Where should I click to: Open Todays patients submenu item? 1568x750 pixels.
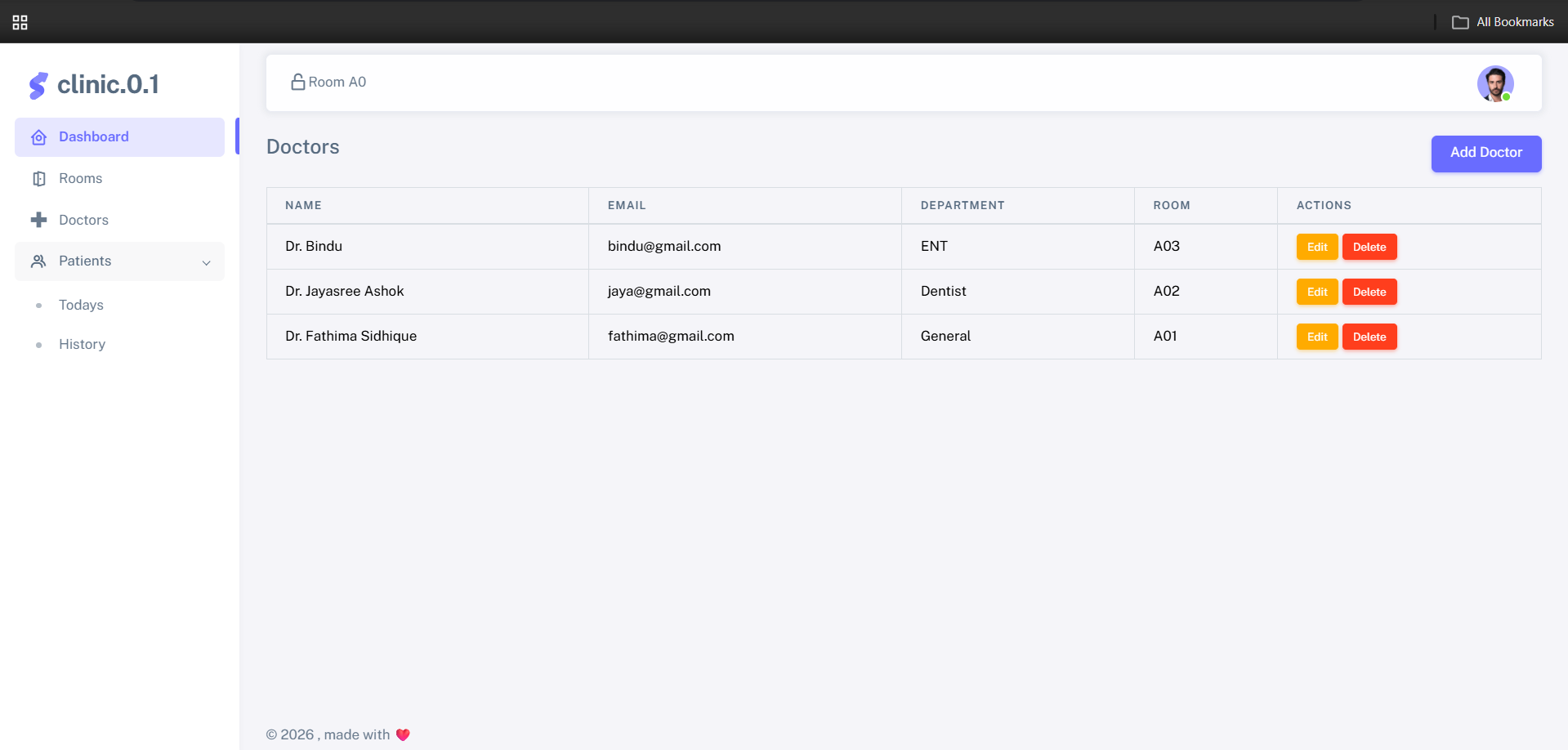click(81, 305)
